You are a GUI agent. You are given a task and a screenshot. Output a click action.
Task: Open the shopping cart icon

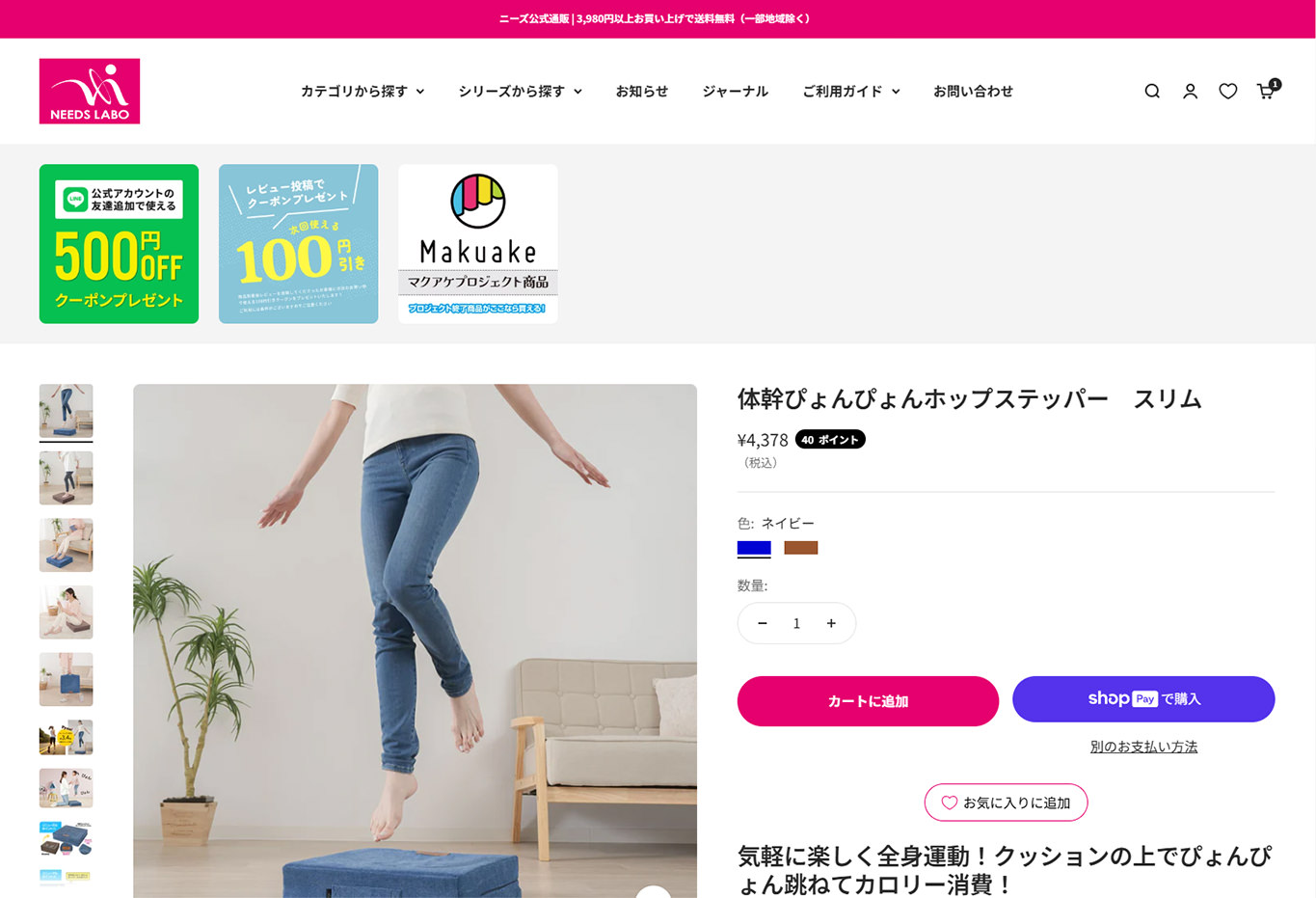coord(1267,91)
